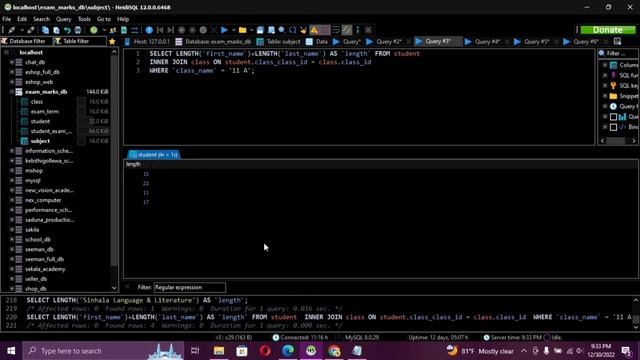Open the dropdown arrow next to Refresh icon
The image size is (640, 360).
[104, 30]
